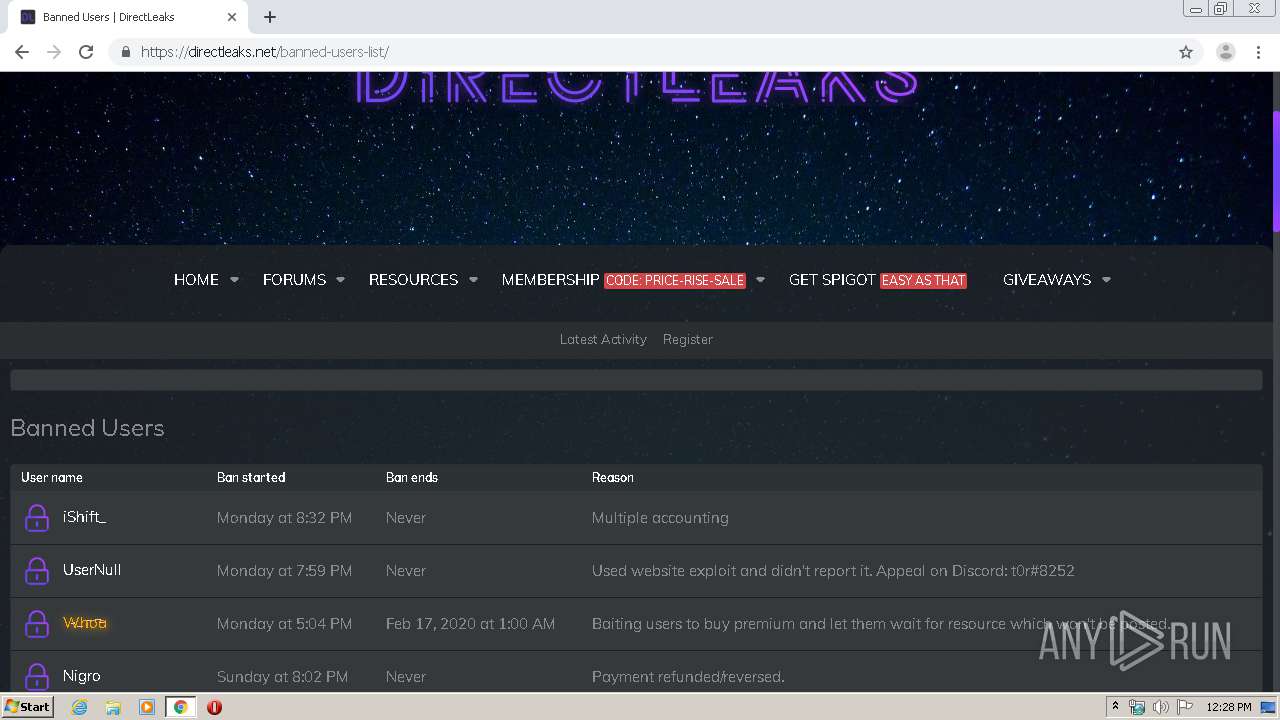Open a new tab with plus button
This screenshot has height=720, width=1280.
pos(270,17)
